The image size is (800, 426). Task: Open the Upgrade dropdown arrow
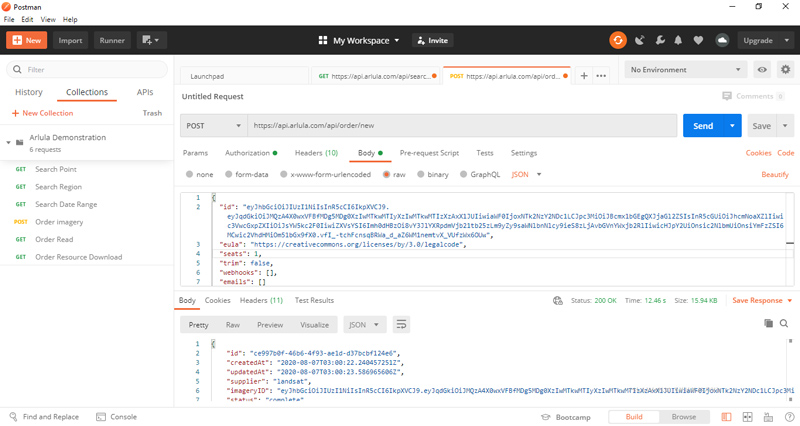tap(786, 40)
